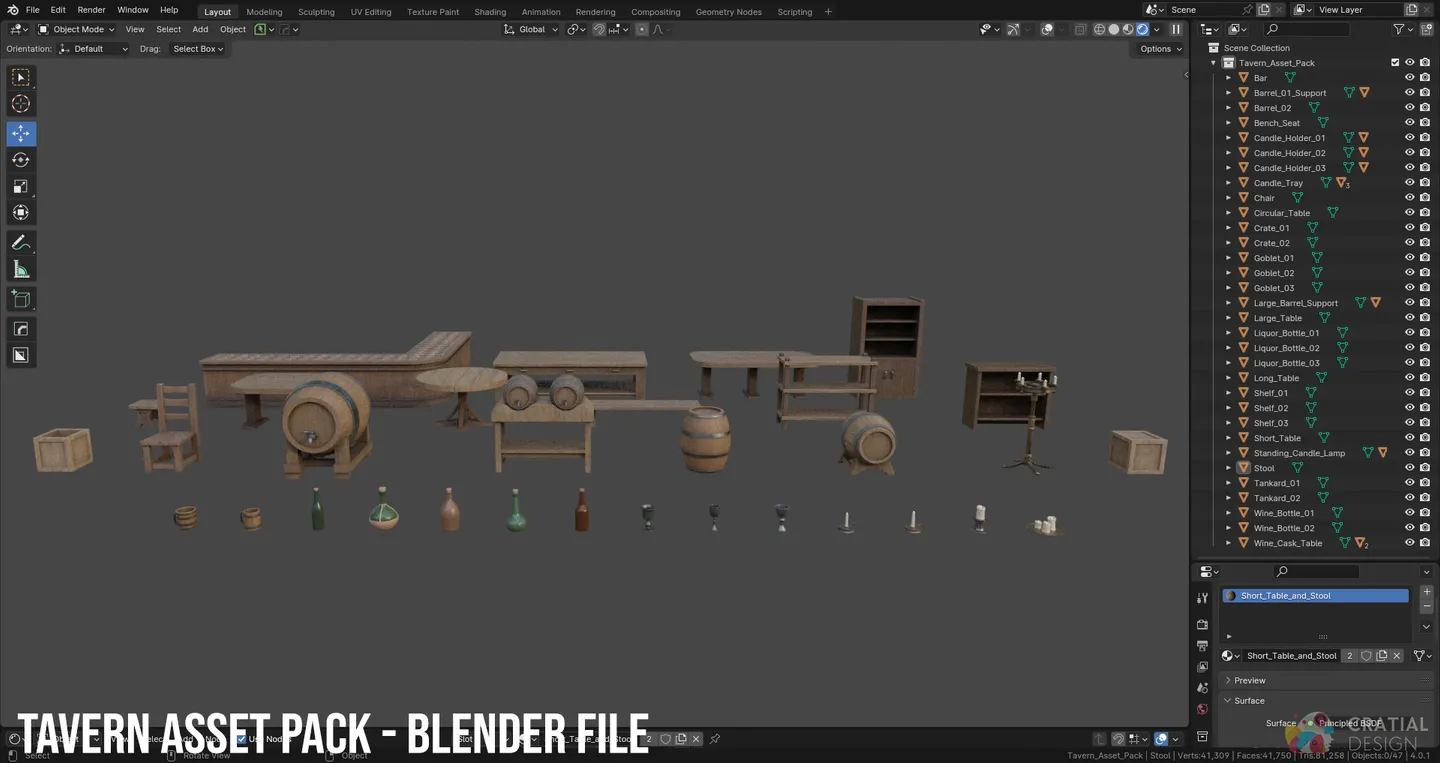Click the Blender logo menu icon
The height and width of the screenshot is (763, 1440).
(x=12, y=10)
